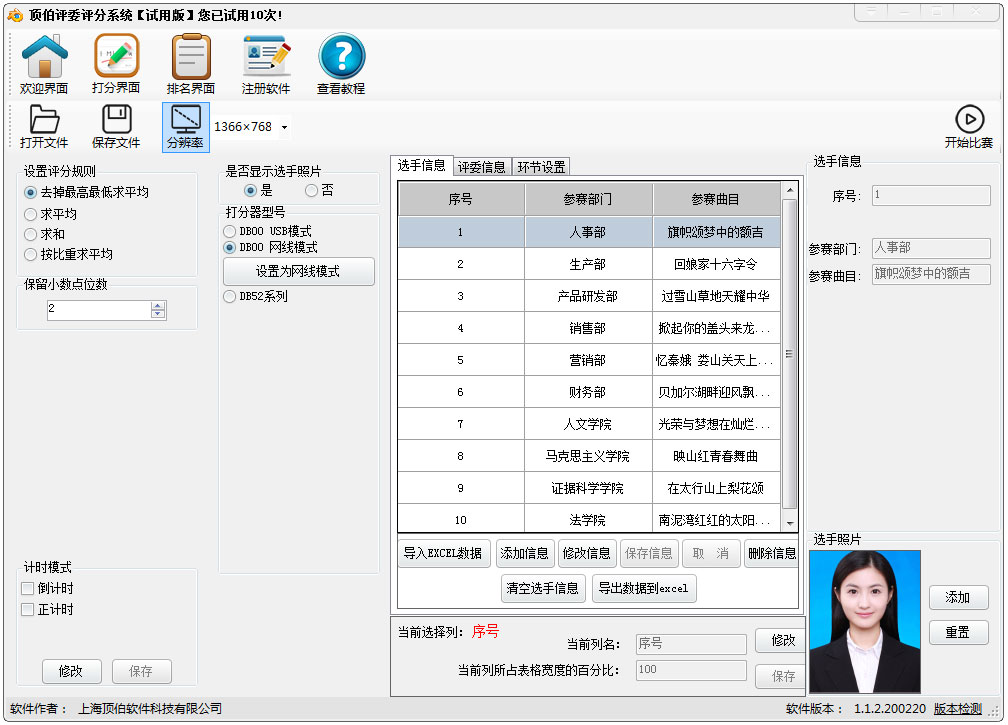Click the 打开文件 folder icon

coord(44,127)
